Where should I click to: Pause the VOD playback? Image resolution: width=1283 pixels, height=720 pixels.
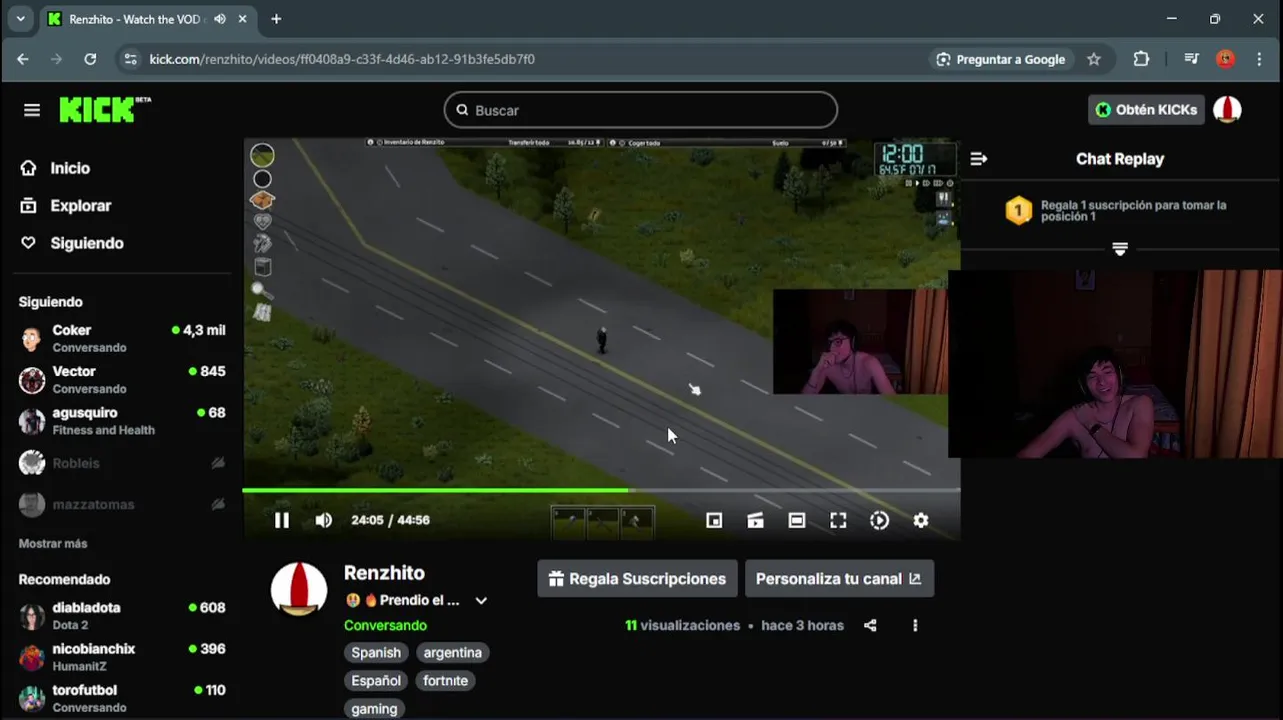pos(282,520)
